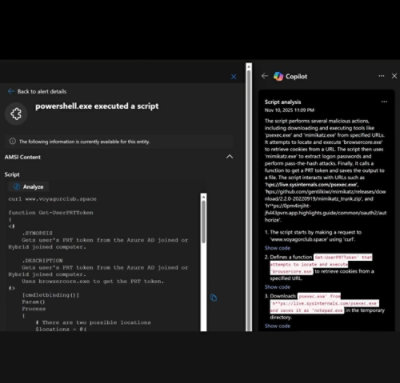Show code for step one

[x=277, y=248]
